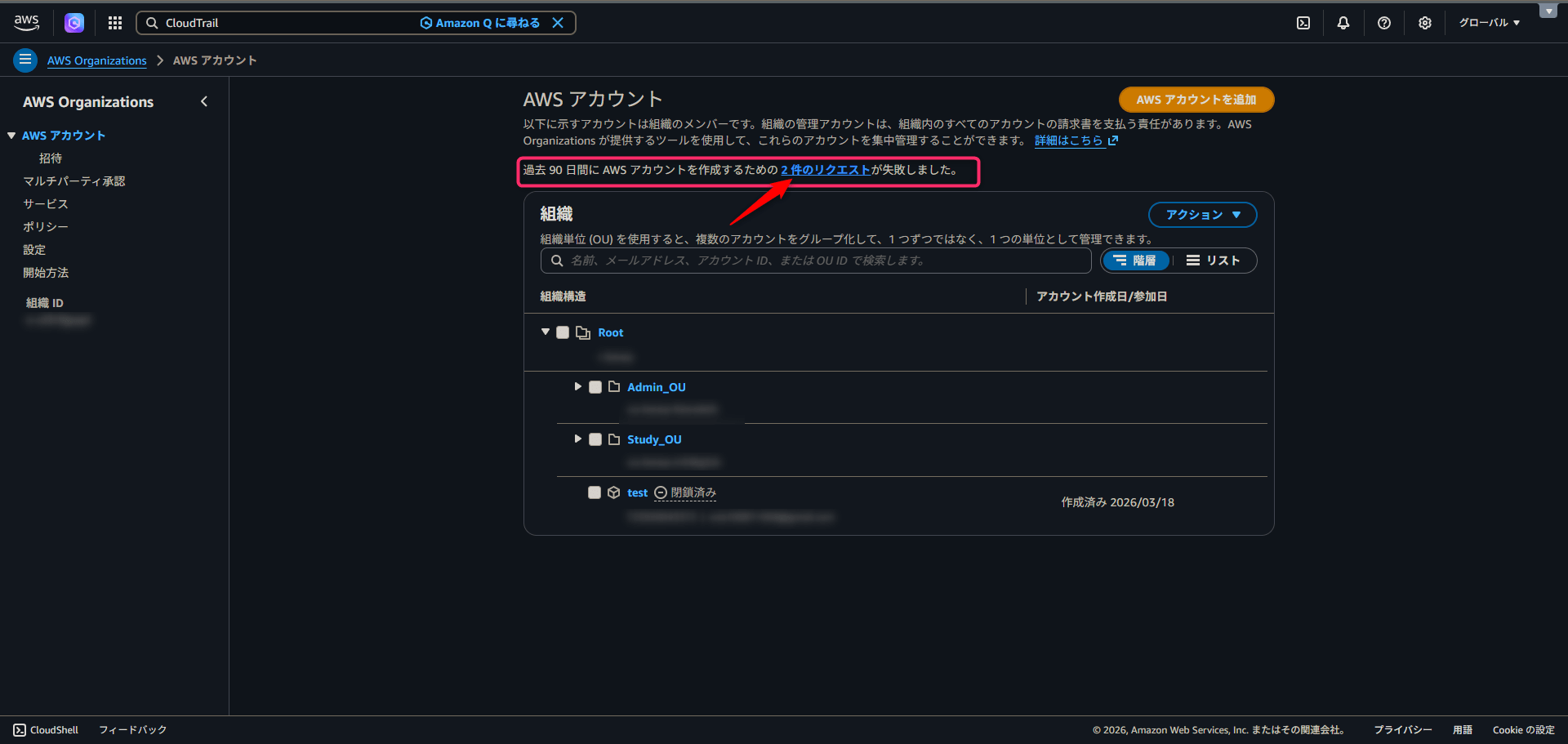This screenshot has width=1568, height=744.
Task: Open the グローバル region dropdown
Action: (1490, 23)
